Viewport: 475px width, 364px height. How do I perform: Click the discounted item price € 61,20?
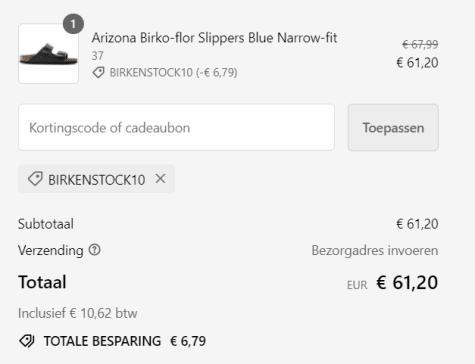pyautogui.click(x=417, y=63)
